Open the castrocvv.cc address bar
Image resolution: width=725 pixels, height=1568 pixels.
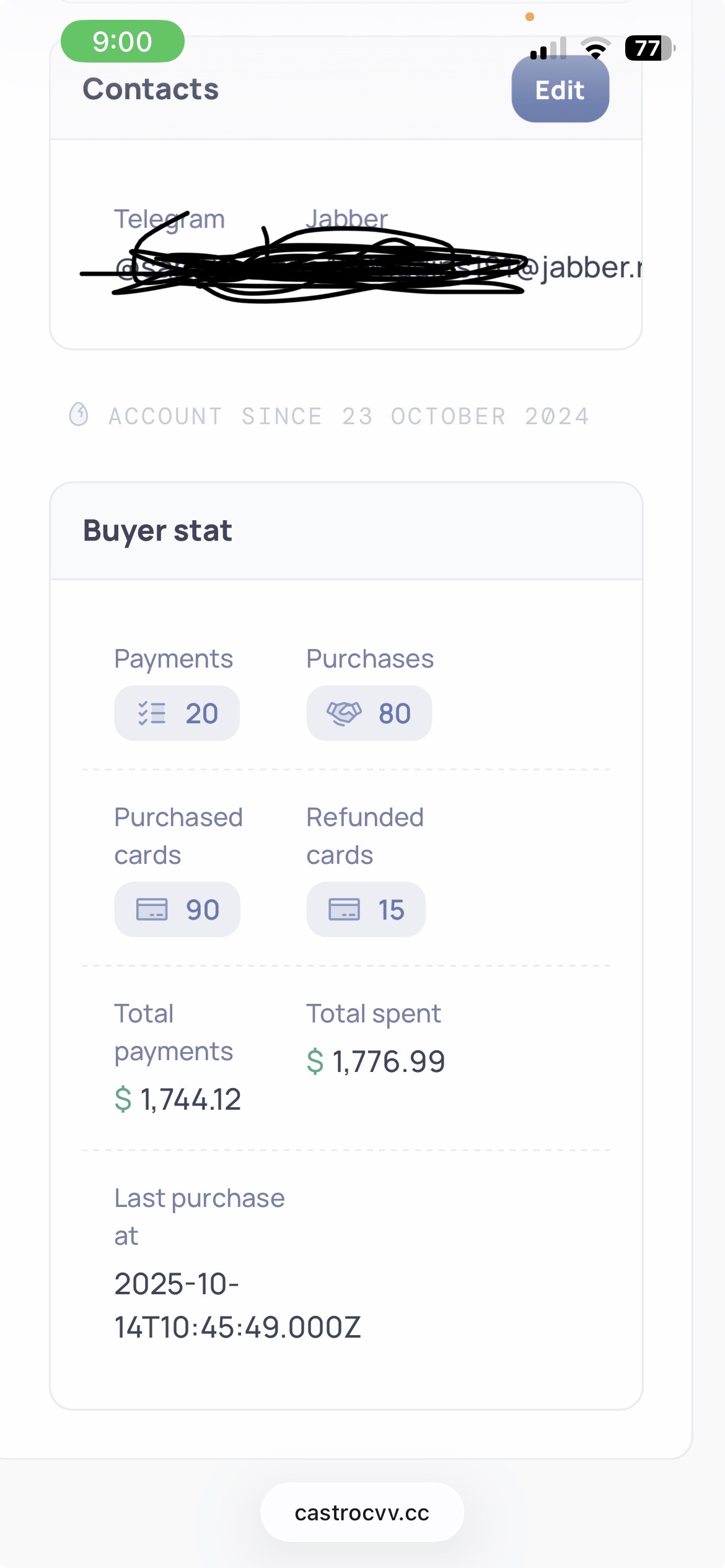click(362, 1513)
